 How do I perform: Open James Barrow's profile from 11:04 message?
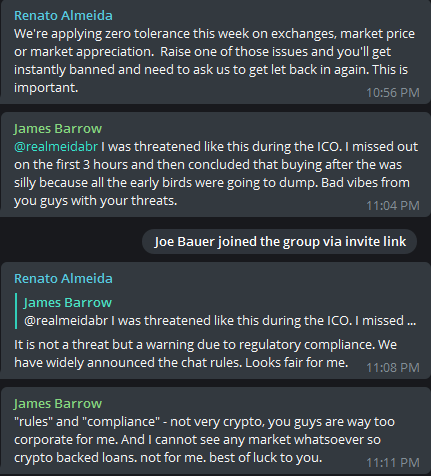point(58,129)
